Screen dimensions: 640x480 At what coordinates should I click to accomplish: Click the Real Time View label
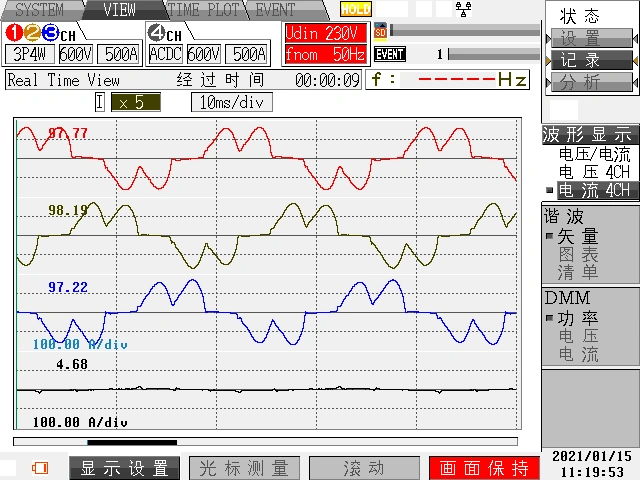[64, 80]
